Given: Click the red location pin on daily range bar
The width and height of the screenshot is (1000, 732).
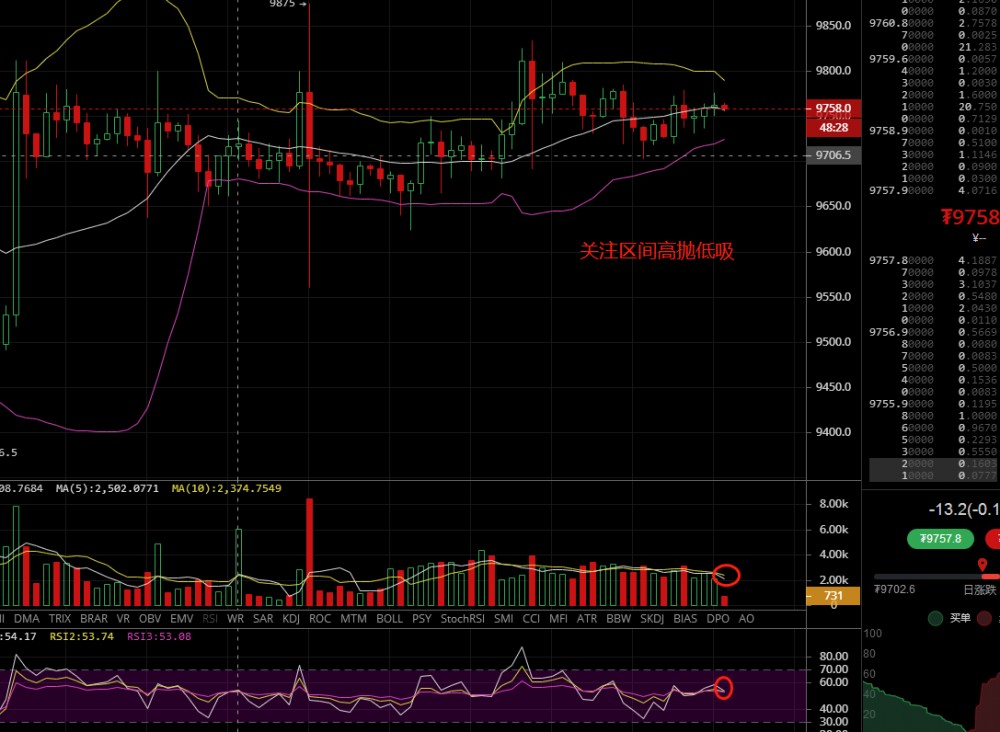Looking at the screenshot, I should pos(983,566).
